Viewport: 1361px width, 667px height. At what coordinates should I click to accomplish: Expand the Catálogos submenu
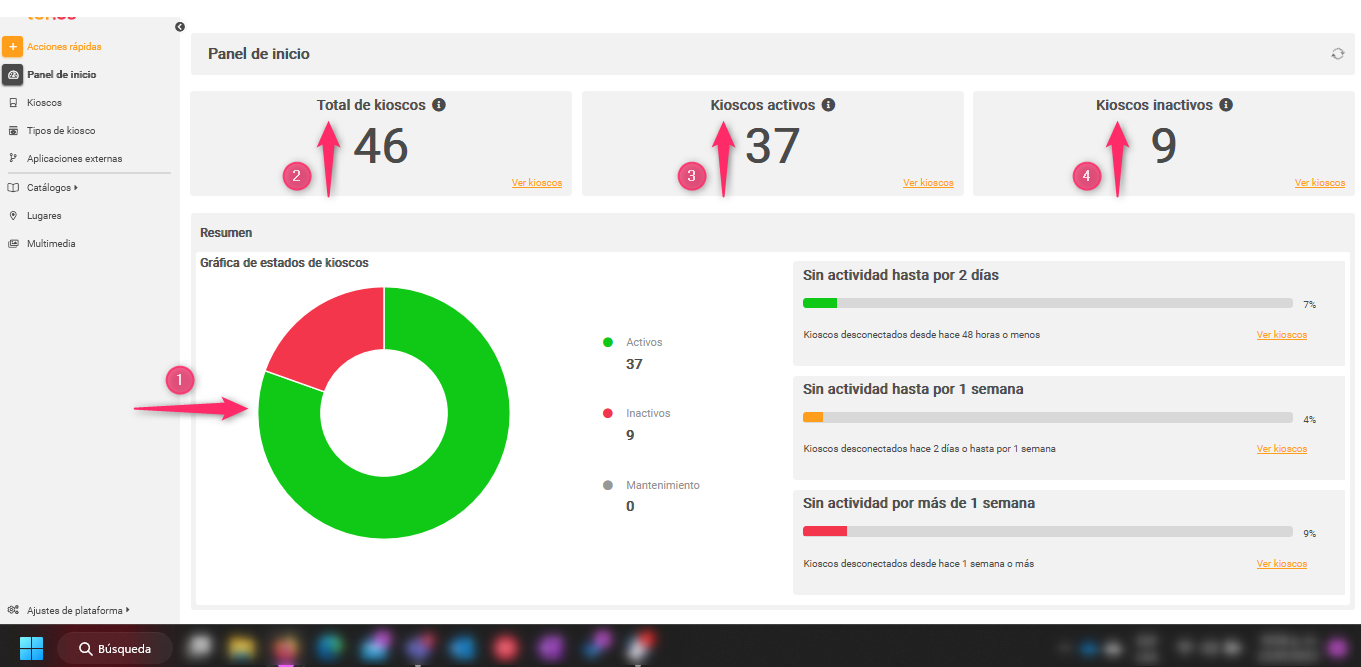point(51,187)
